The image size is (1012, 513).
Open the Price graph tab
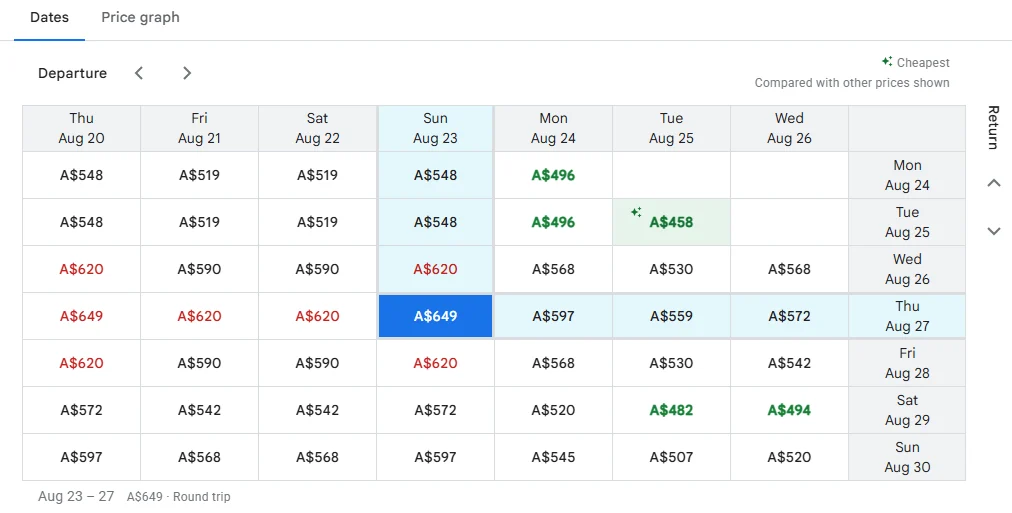(x=140, y=17)
